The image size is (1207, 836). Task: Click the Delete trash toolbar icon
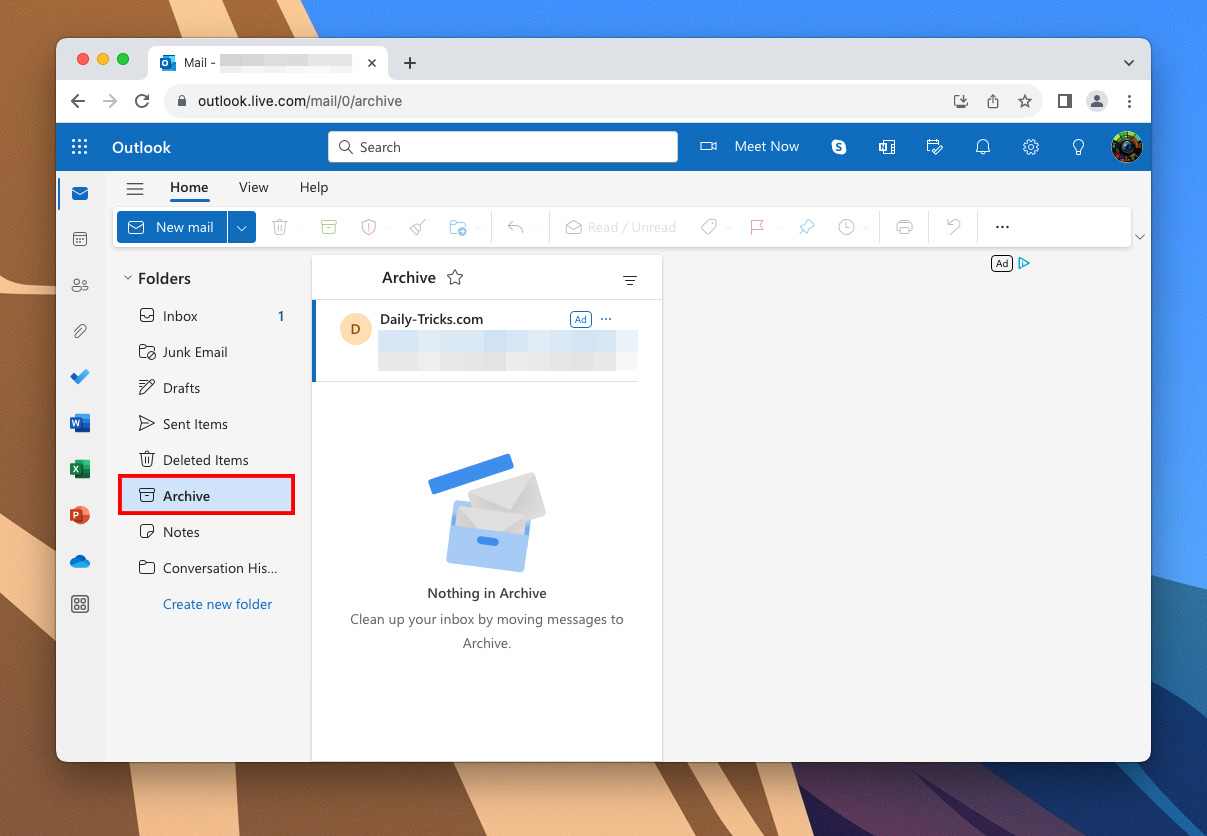pyautogui.click(x=280, y=227)
